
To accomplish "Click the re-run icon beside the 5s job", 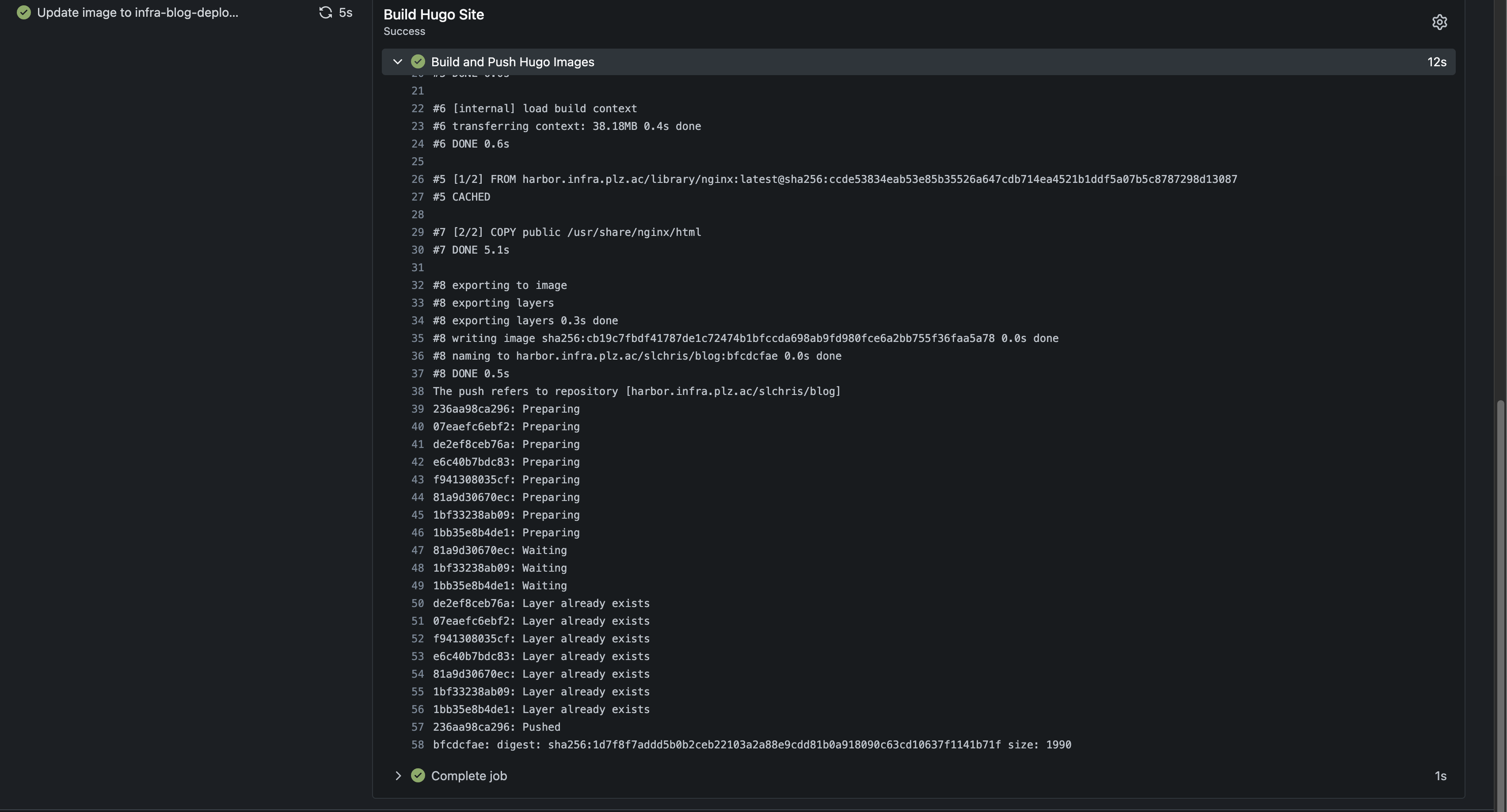I will (x=325, y=12).
